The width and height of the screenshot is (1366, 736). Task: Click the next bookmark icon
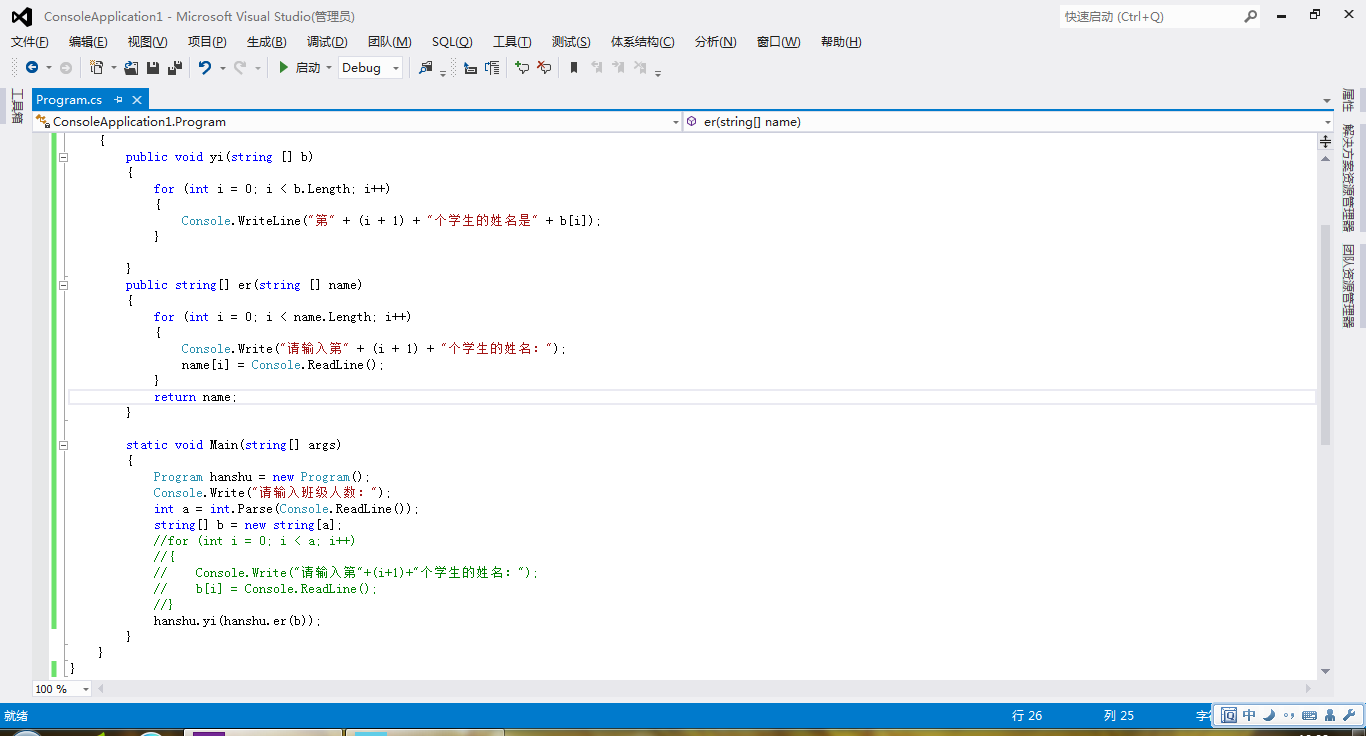pos(619,68)
